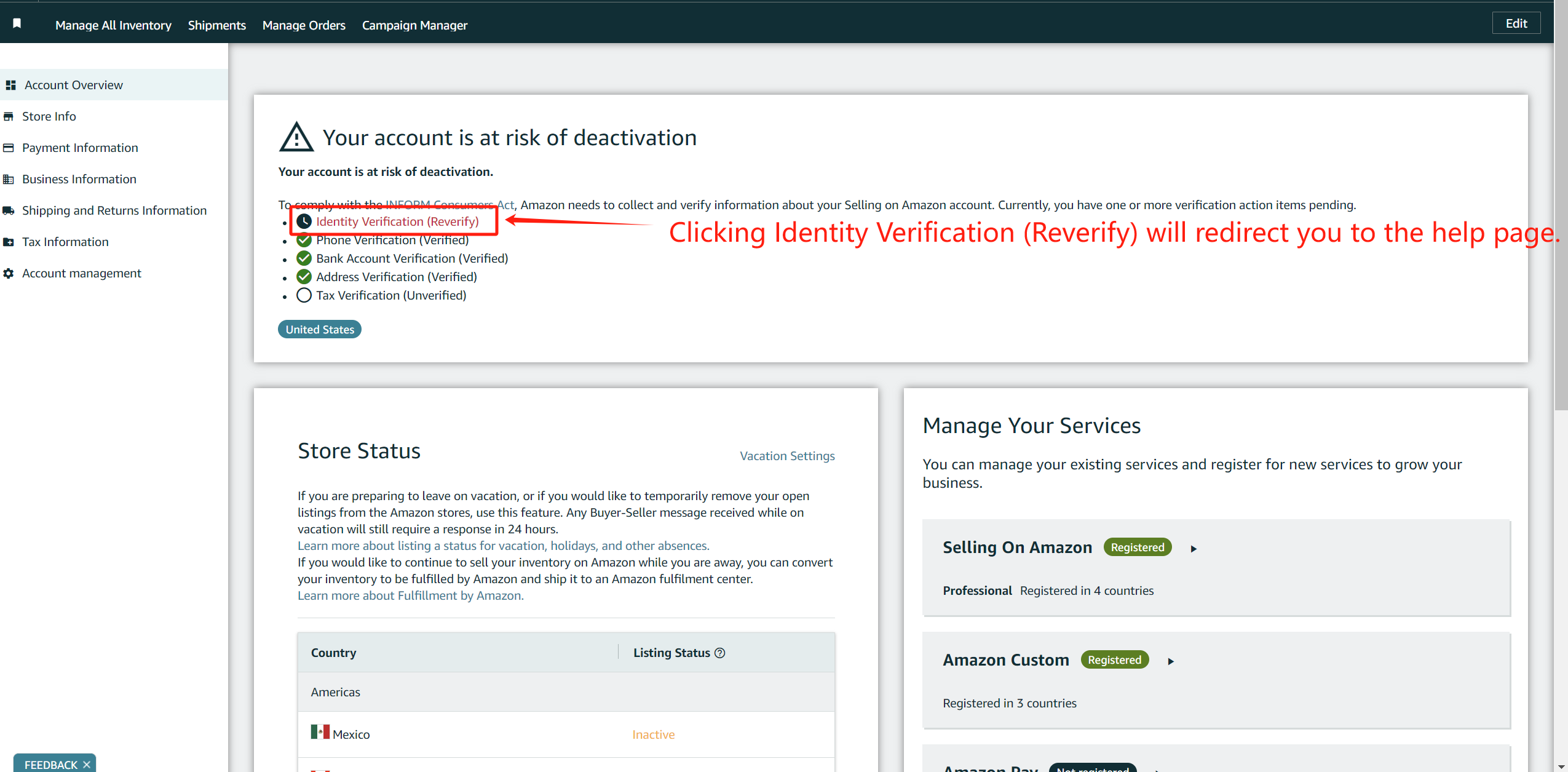Screen dimensions: 1568x772
Task: Open link about listing status for vacation
Action: coord(504,546)
